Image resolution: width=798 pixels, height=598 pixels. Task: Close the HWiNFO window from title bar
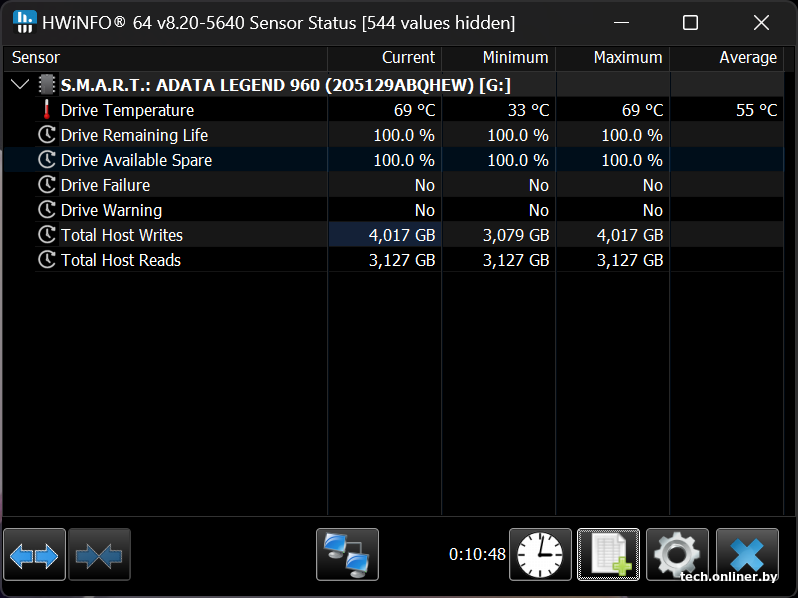(x=761, y=22)
